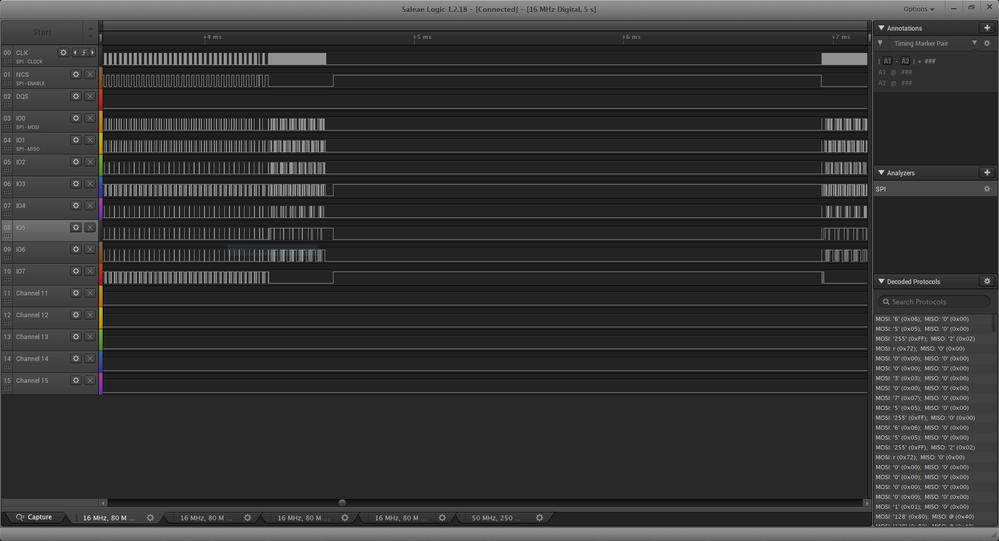This screenshot has height=541, width=999.
Task: Click the horizontal timeline scrollbar thumb
Action: [x=342, y=503]
